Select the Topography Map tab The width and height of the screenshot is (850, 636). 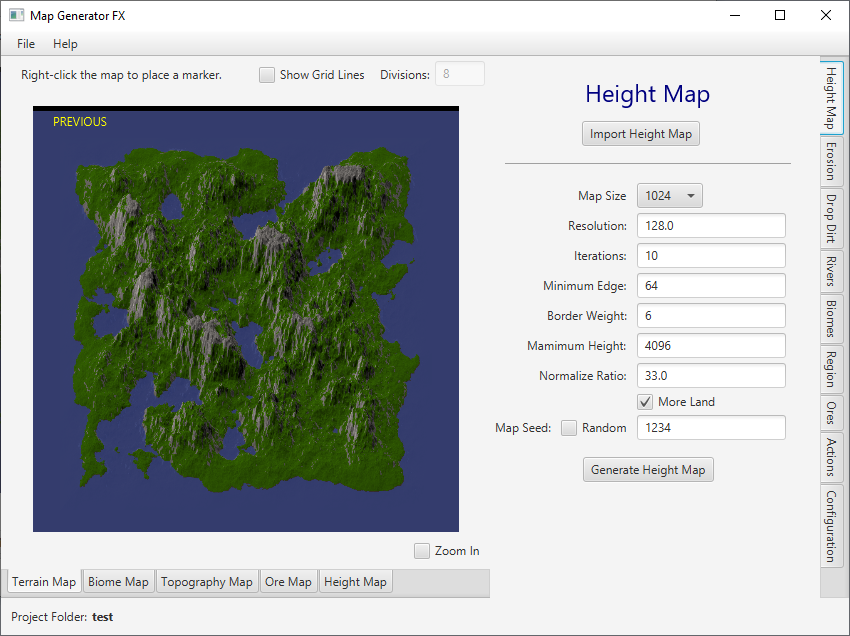coord(206,582)
